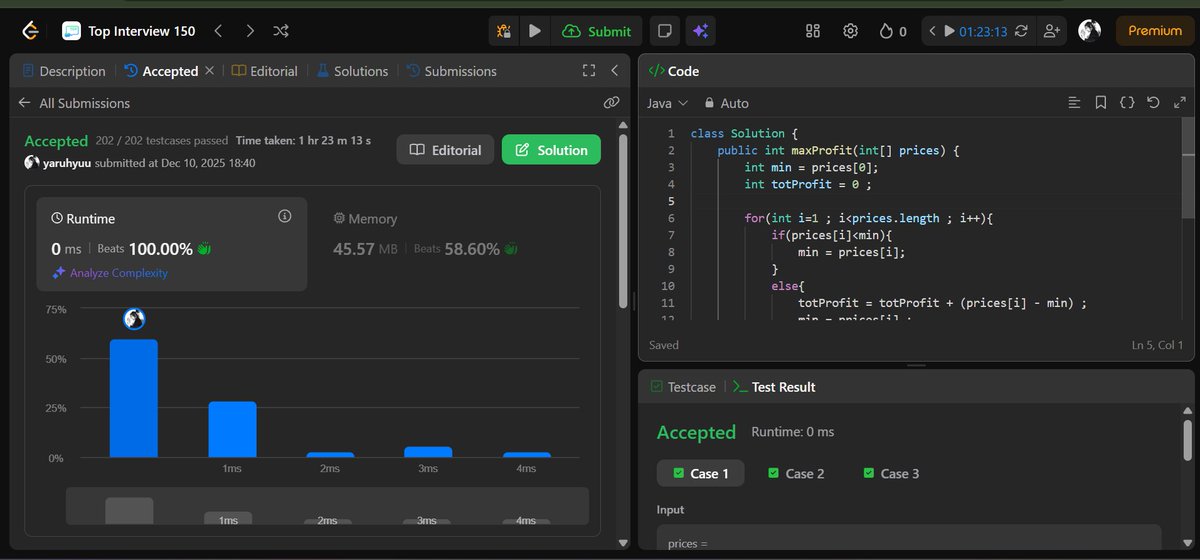Click Analyze Complexity link
This screenshot has height=560, width=1200.
(110, 273)
